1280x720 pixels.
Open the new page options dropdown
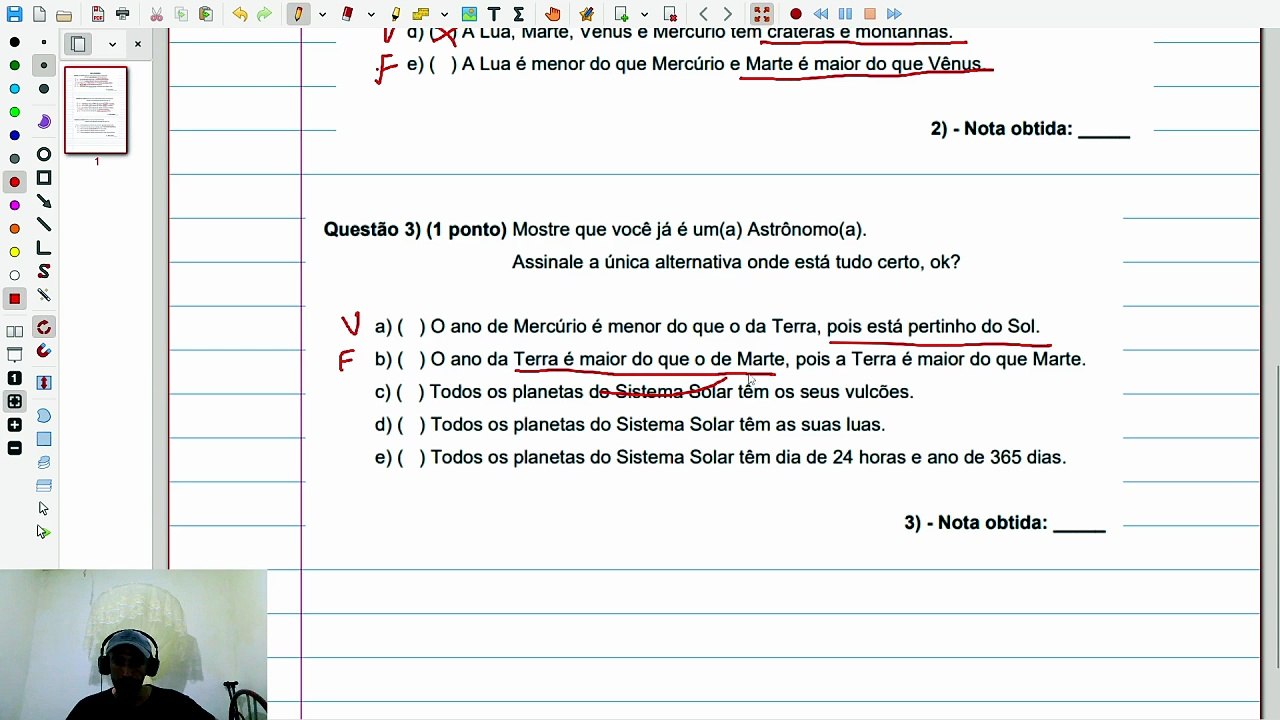[644, 14]
